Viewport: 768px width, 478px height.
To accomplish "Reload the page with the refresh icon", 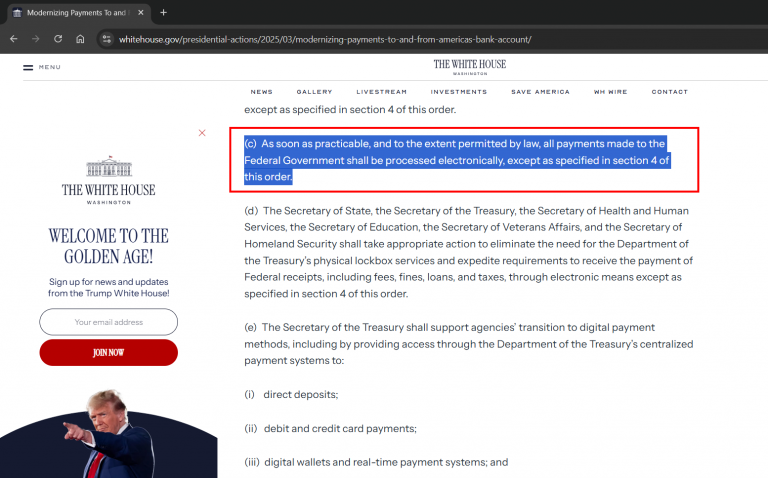I will 58,39.
